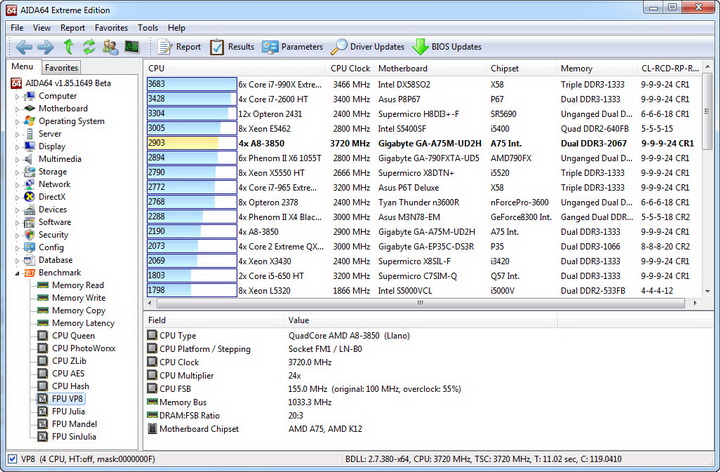Open the FPU Mandel benchmark
The width and height of the screenshot is (720, 472).
coord(74,424)
